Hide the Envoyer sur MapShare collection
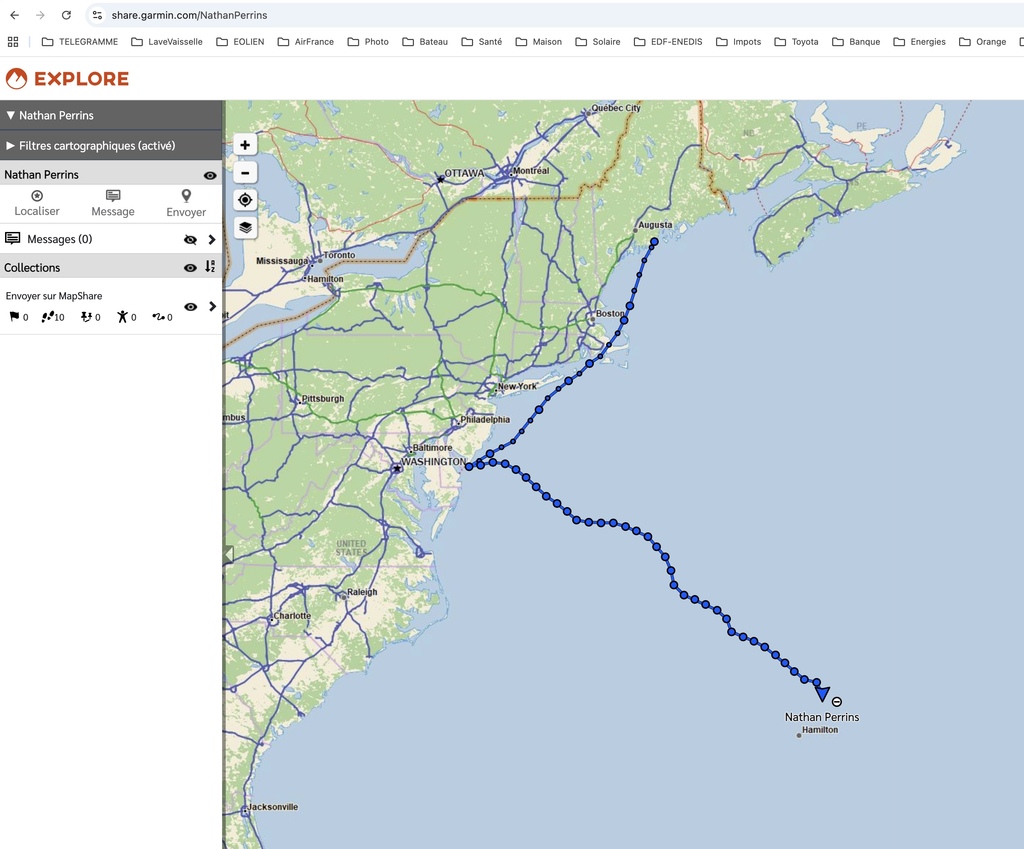The image size is (1024, 849). (x=190, y=307)
